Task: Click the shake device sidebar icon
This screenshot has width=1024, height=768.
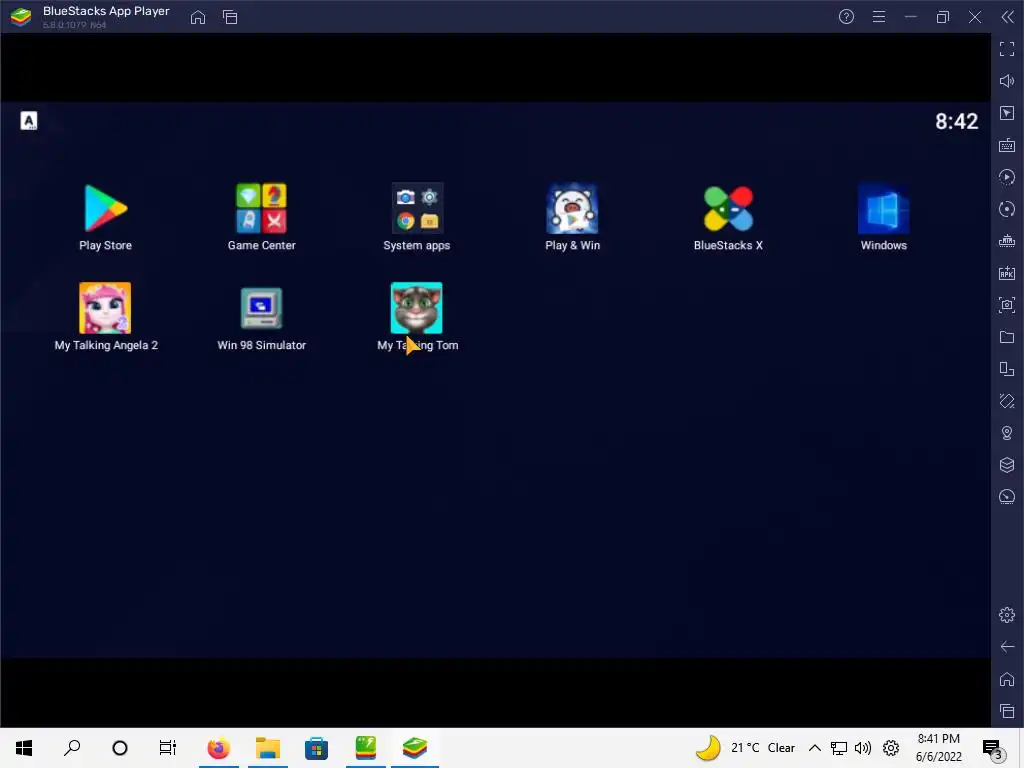Action: tap(1007, 401)
